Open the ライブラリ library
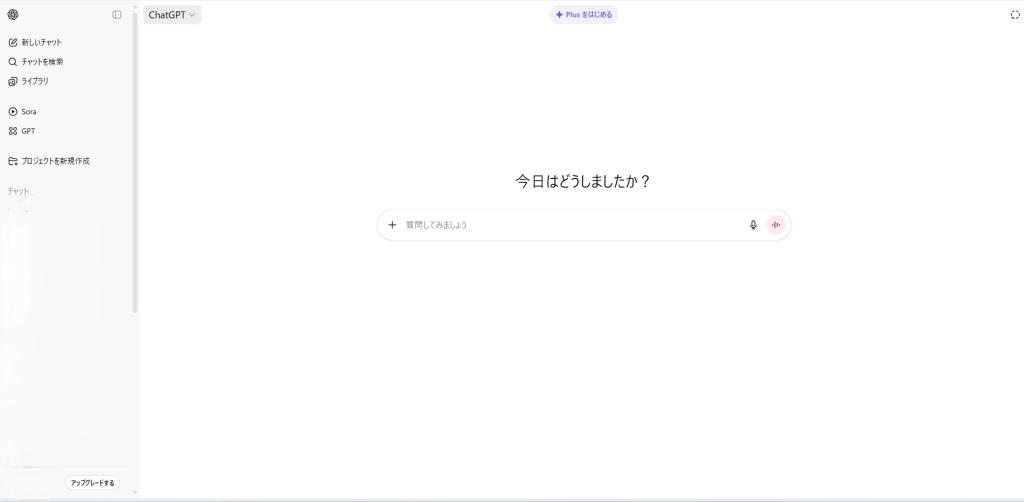Viewport: 1024px width, 502px height. (35, 81)
